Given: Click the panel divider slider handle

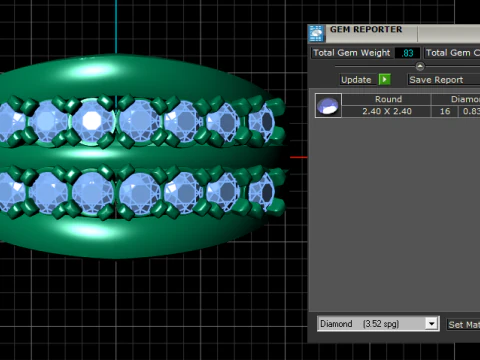Looking at the screenshot, I should pos(420,66).
